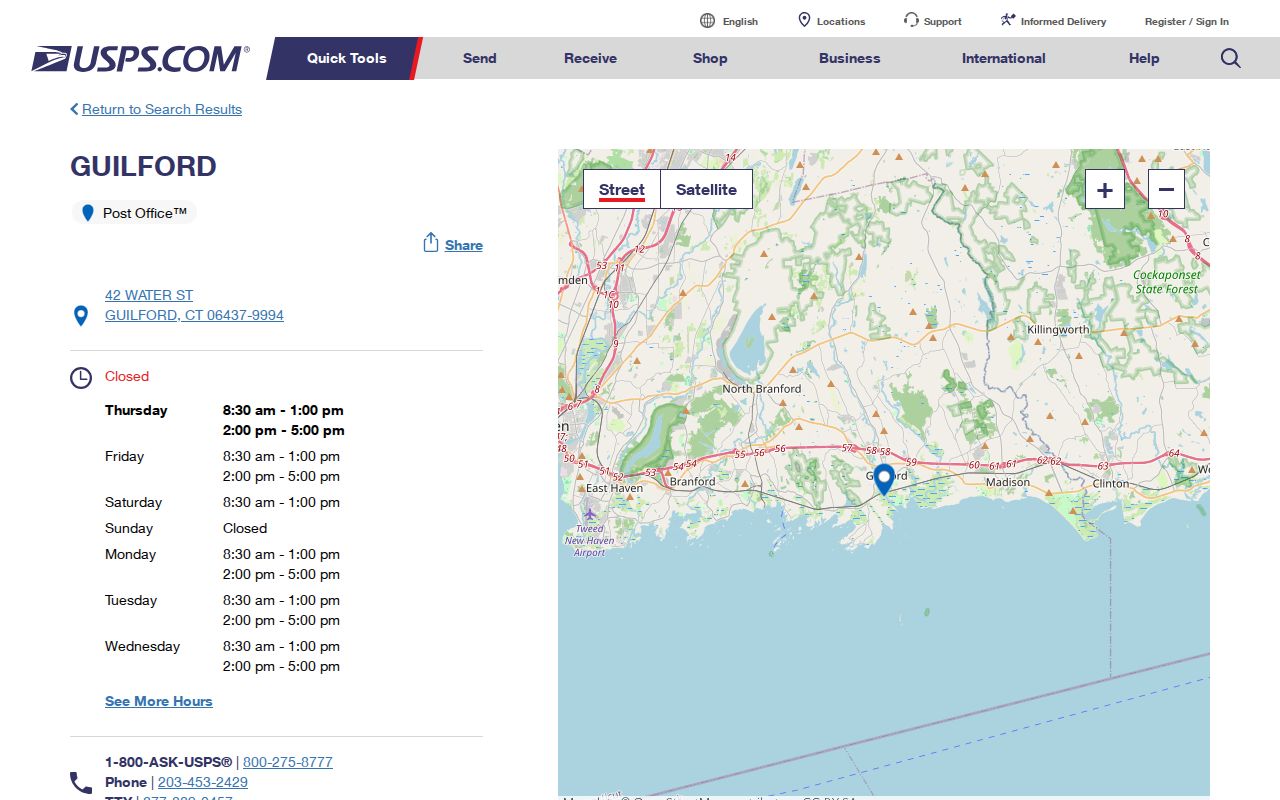The height and width of the screenshot is (800, 1280).
Task: Click the Support text link
Action: tap(943, 21)
